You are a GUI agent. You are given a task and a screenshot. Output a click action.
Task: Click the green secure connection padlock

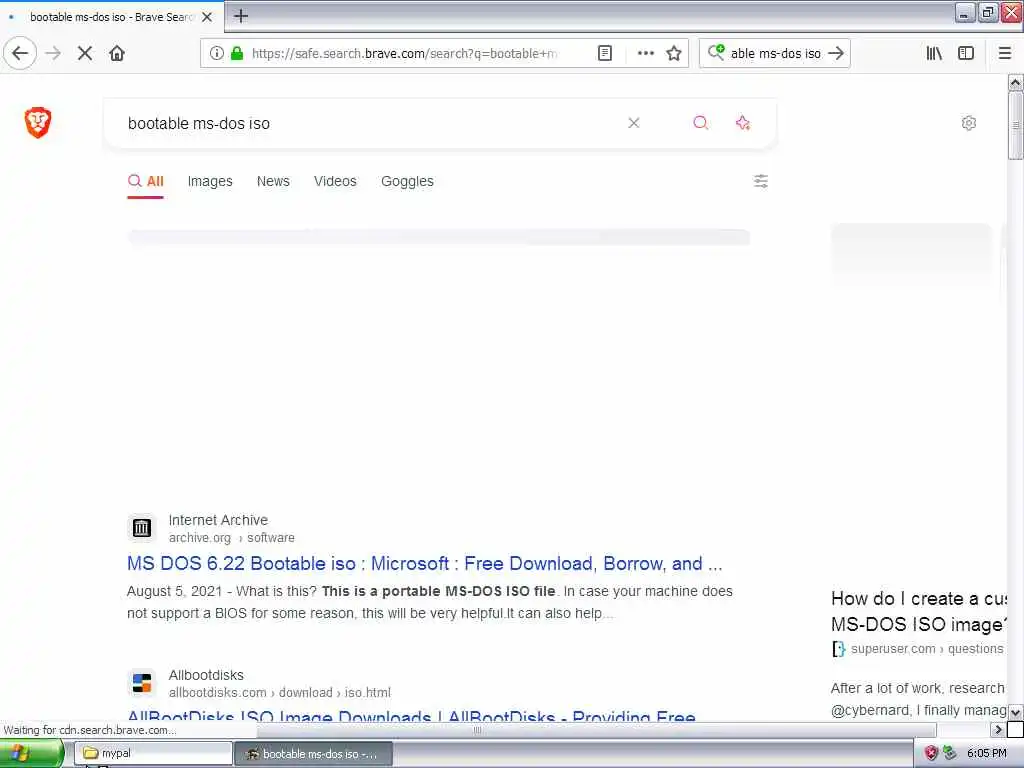(x=237, y=54)
